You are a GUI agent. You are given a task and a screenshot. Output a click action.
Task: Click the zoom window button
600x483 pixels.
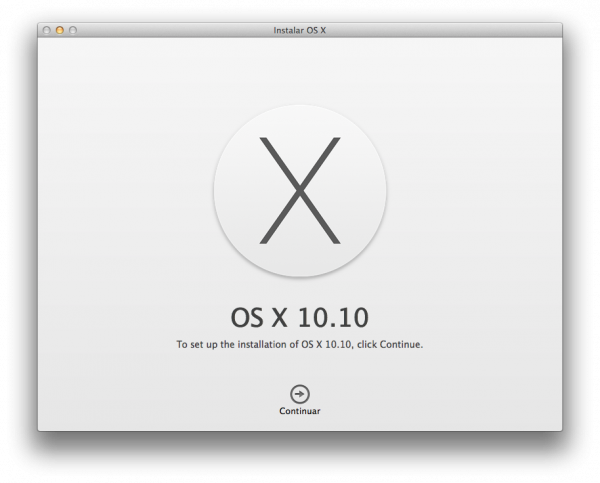[x=73, y=30]
